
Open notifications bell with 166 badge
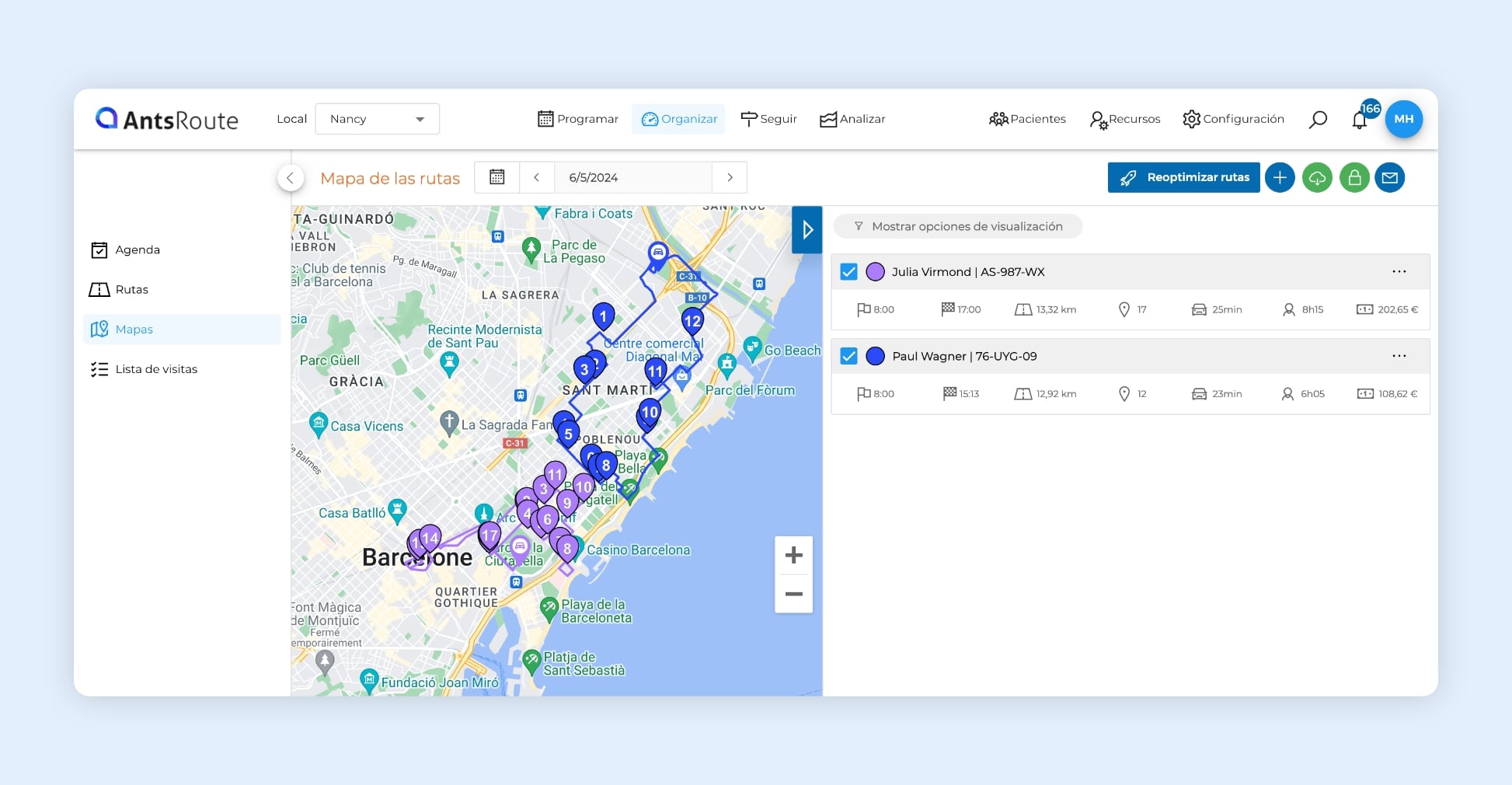click(1360, 120)
